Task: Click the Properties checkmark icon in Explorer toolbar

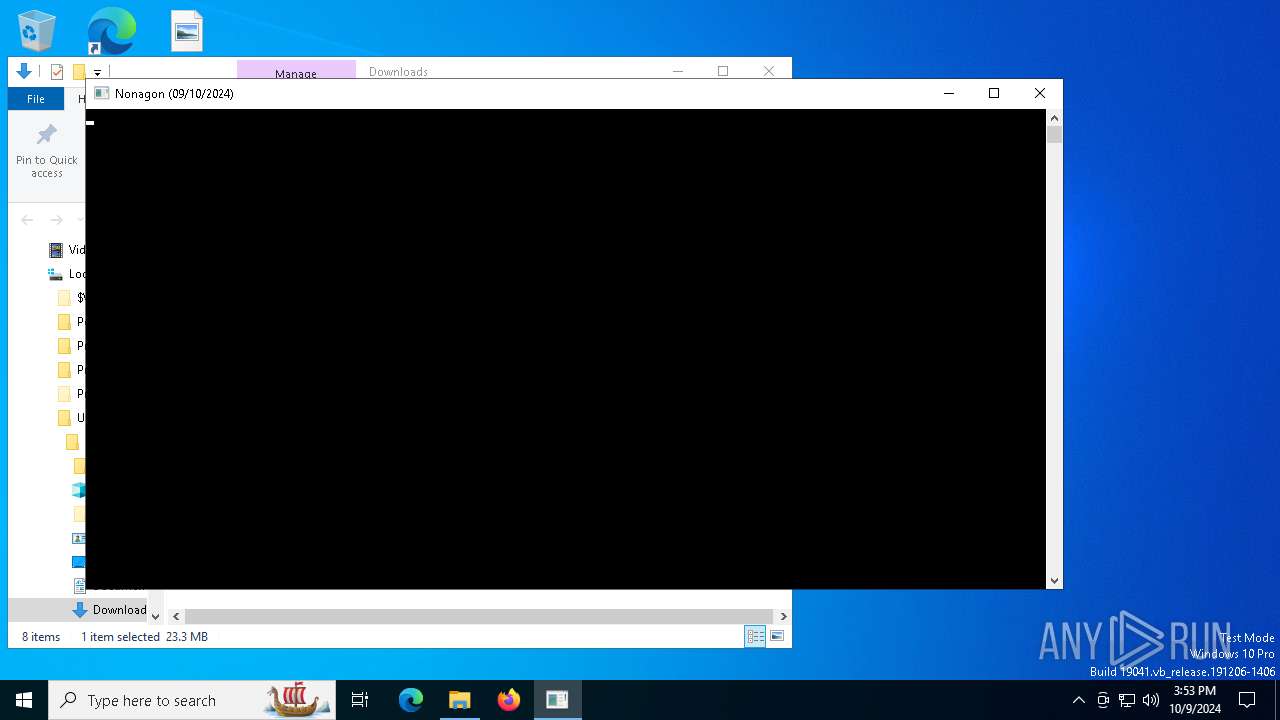Action: pos(57,72)
